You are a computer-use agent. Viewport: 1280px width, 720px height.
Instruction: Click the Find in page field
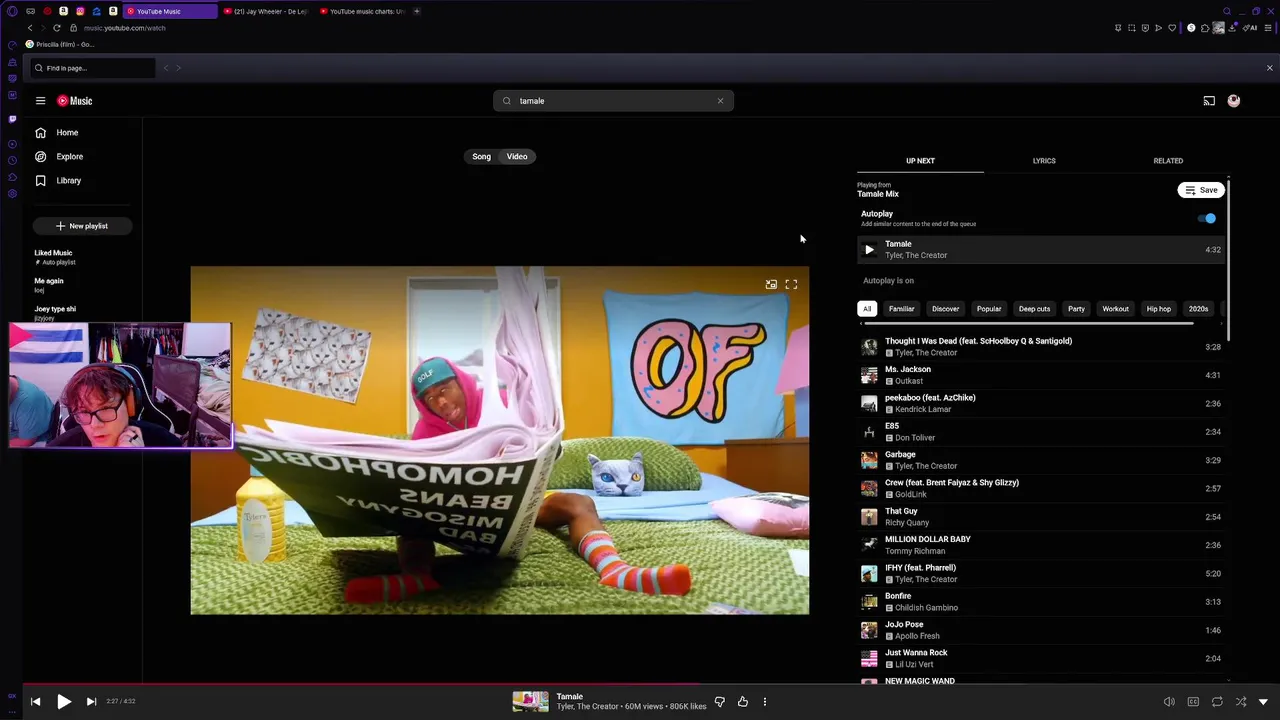tap(92, 68)
